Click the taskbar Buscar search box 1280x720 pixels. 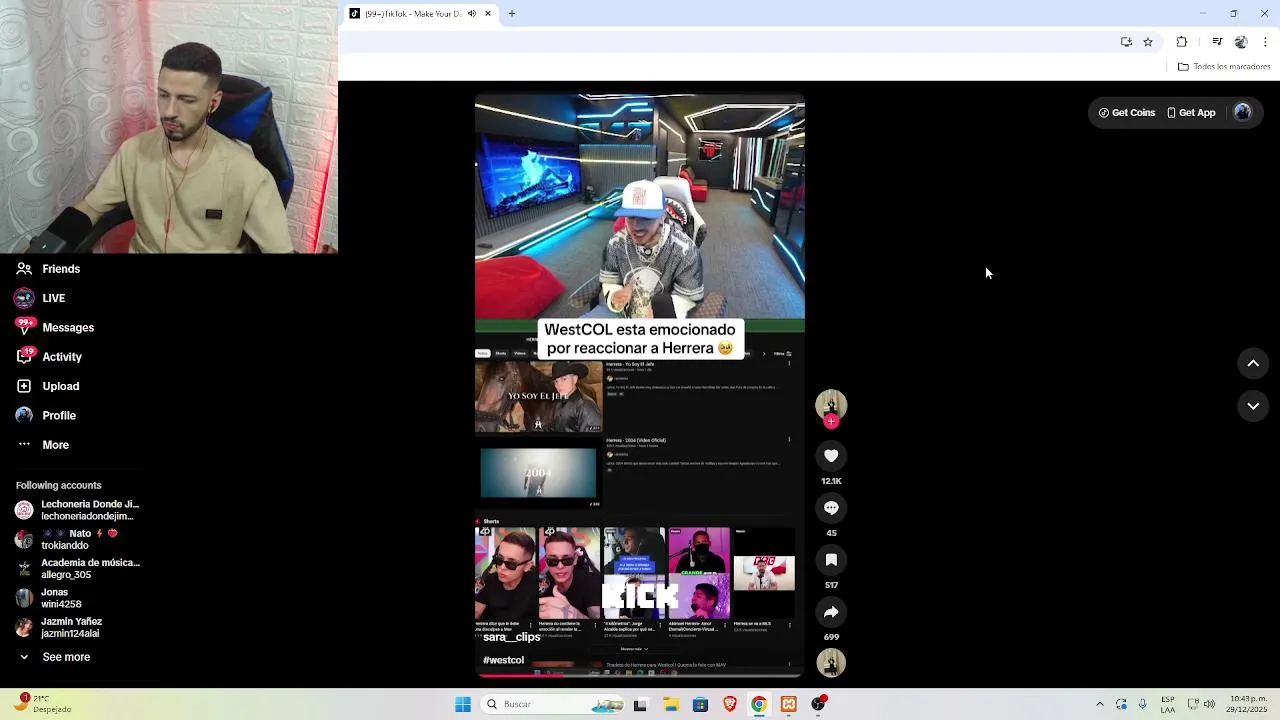551,704
